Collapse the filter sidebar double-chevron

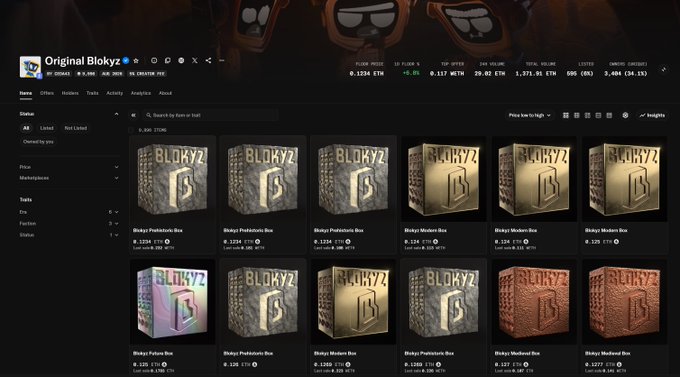133,115
